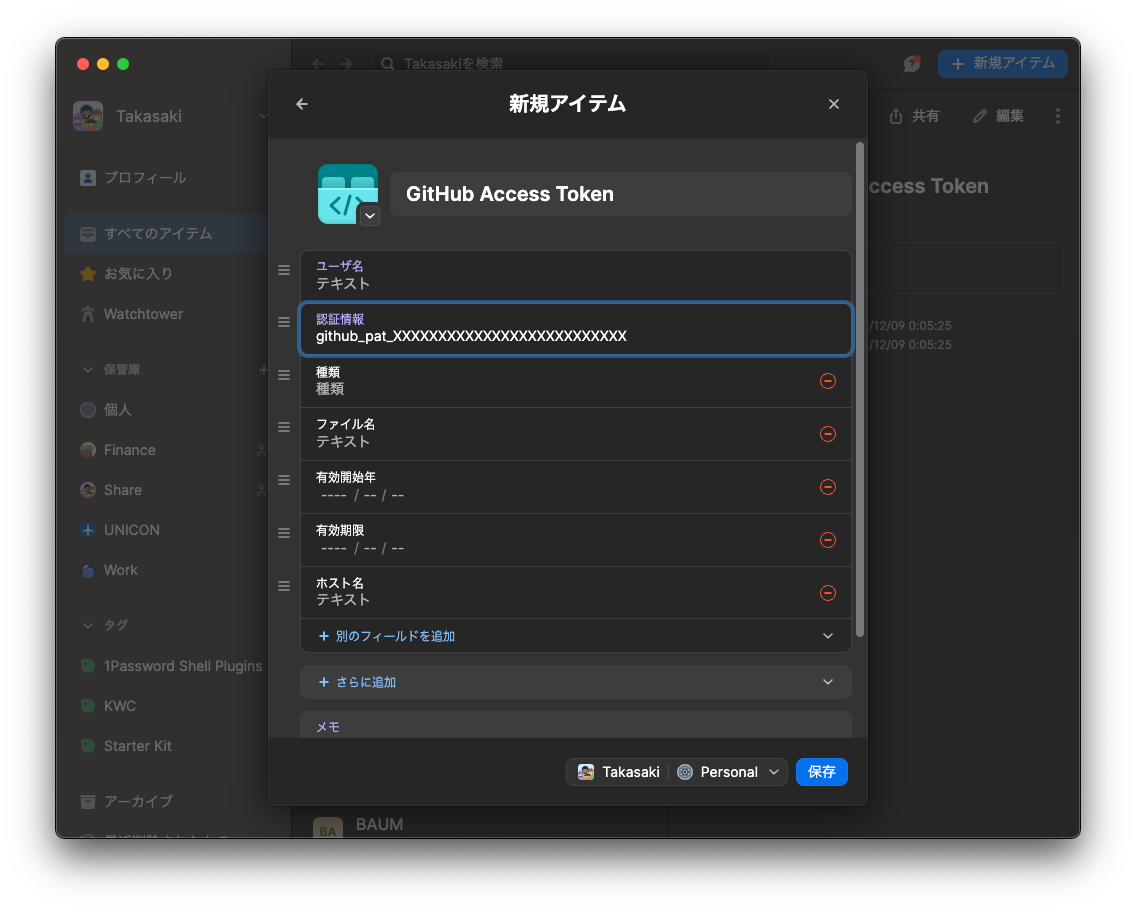The image size is (1136, 912).
Task: Click さらに追加 to add more
Action: 357,682
